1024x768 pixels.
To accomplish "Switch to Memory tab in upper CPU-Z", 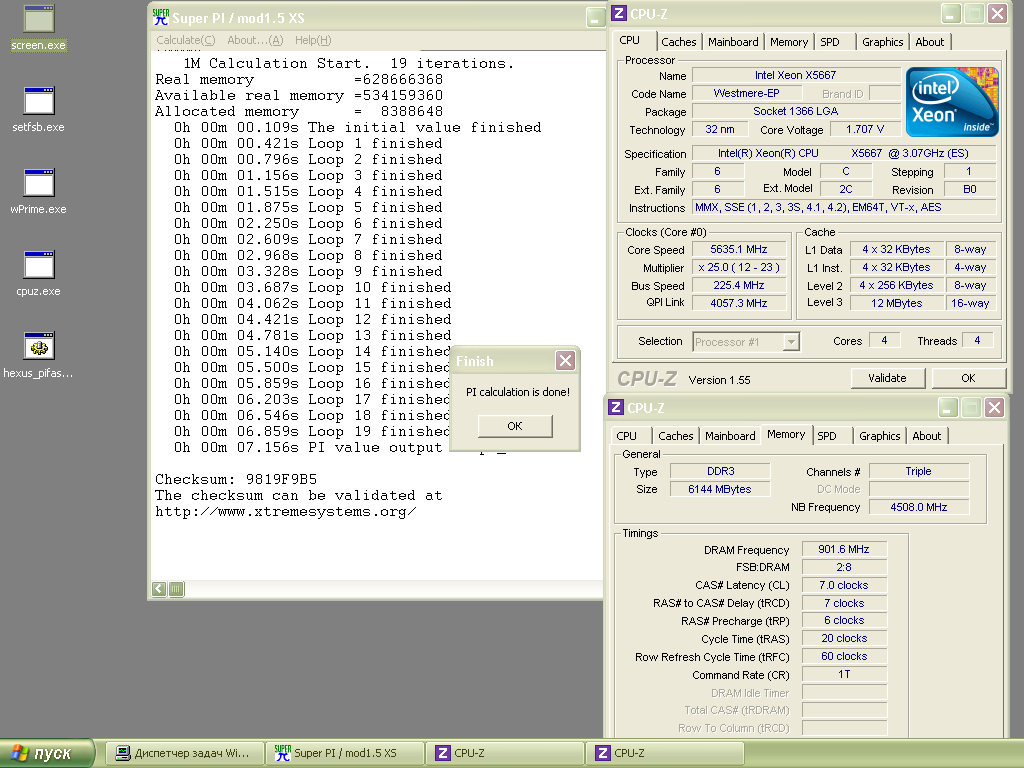I will click(788, 42).
